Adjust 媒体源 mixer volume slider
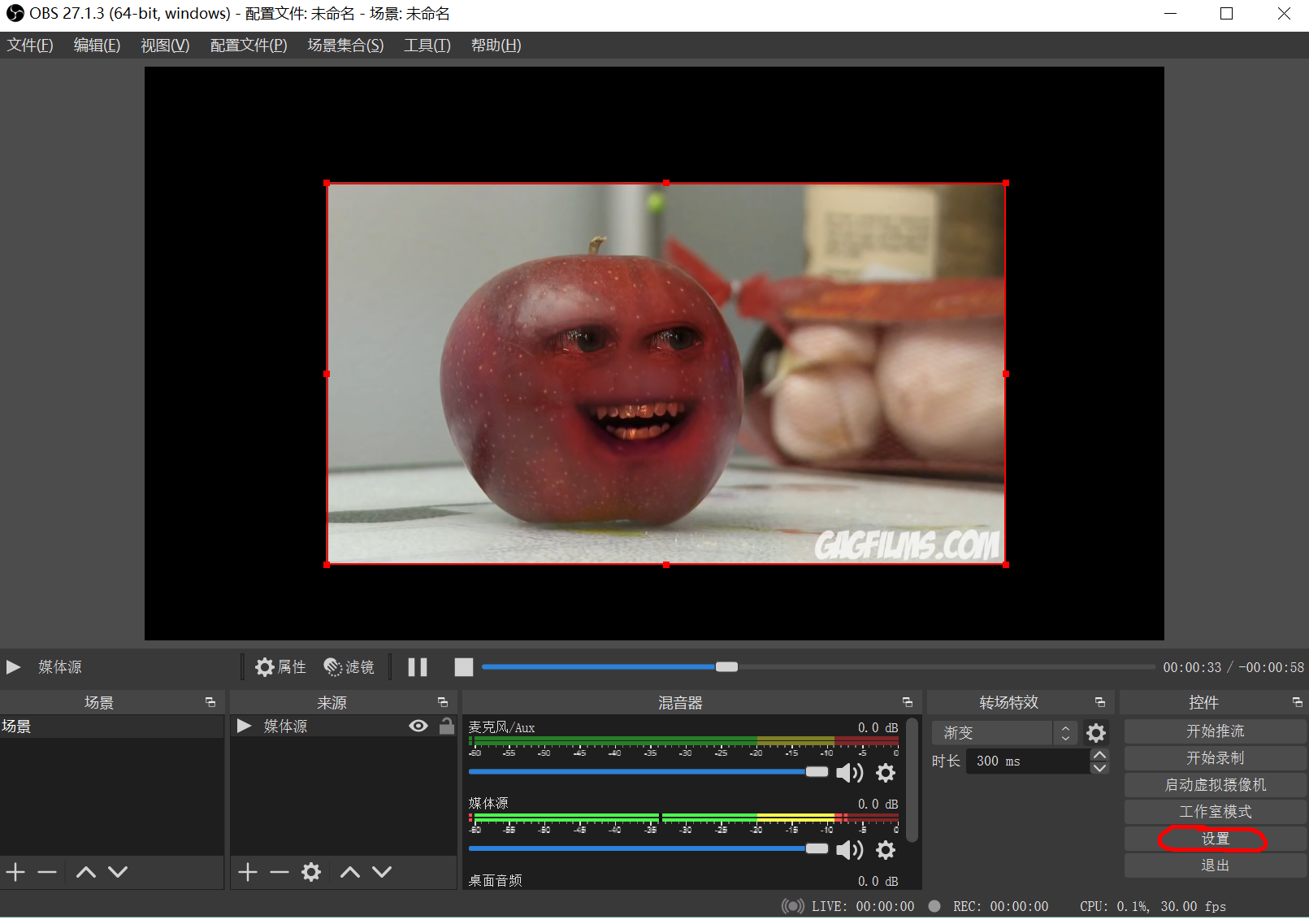Image resolution: width=1309 pixels, height=924 pixels. click(x=648, y=848)
